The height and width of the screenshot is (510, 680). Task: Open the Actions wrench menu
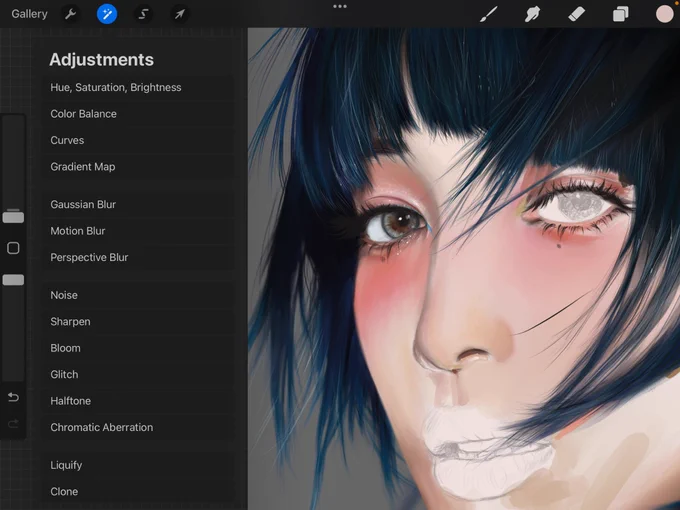(70, 14)
